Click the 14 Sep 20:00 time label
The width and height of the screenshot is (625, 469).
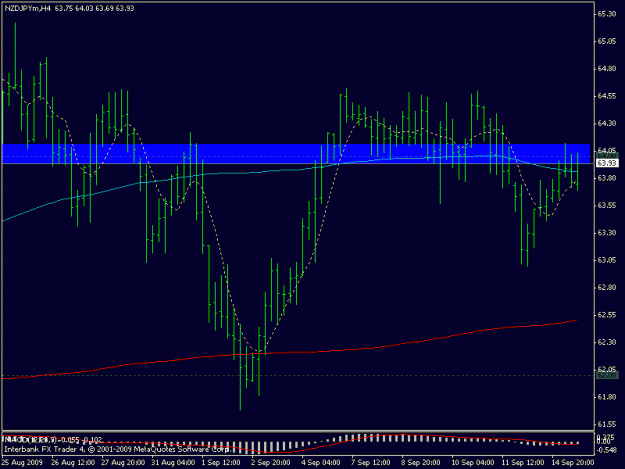573,463
